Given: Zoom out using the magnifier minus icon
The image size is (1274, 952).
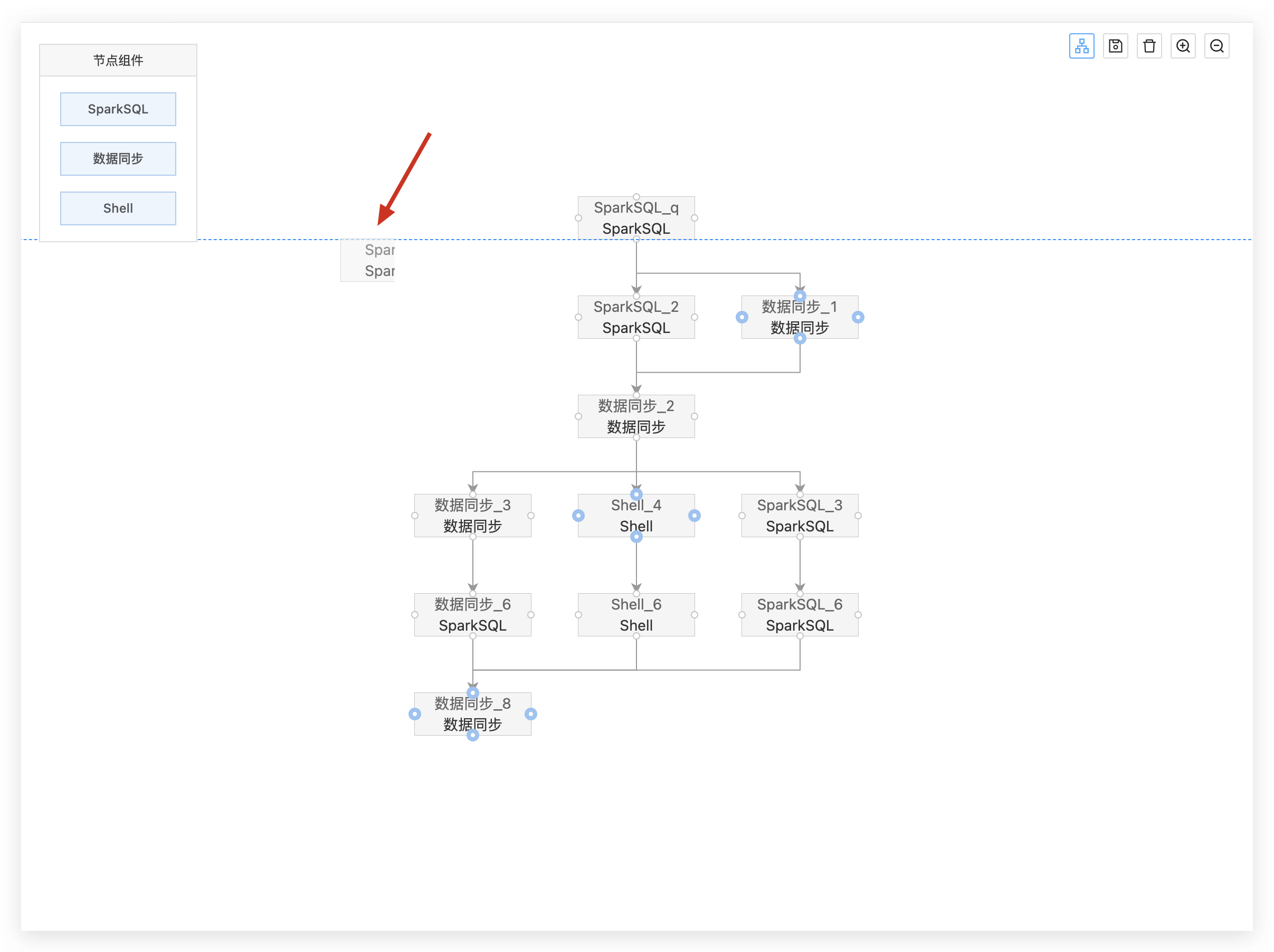Looking at the screenshot, I should point(1216,46).
